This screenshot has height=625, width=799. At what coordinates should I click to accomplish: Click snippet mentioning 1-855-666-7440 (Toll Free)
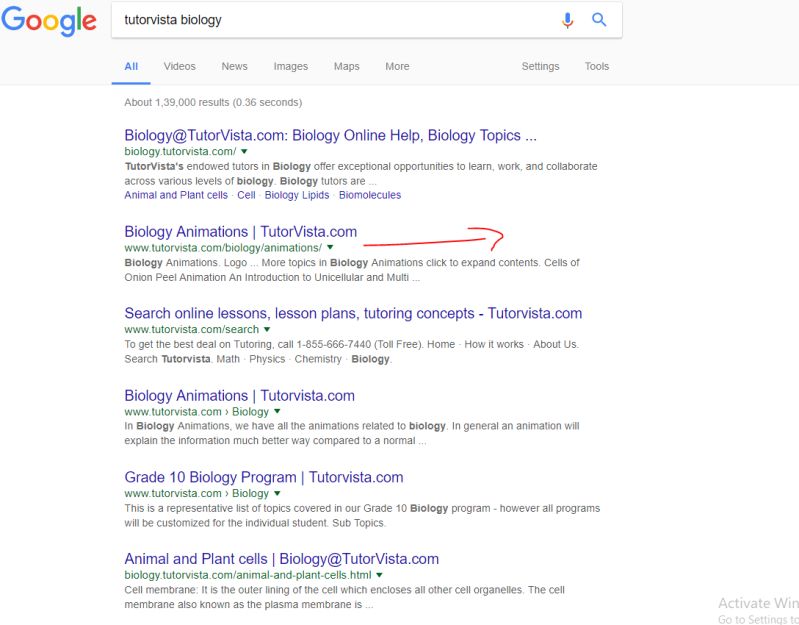click(x=352, y=351)
